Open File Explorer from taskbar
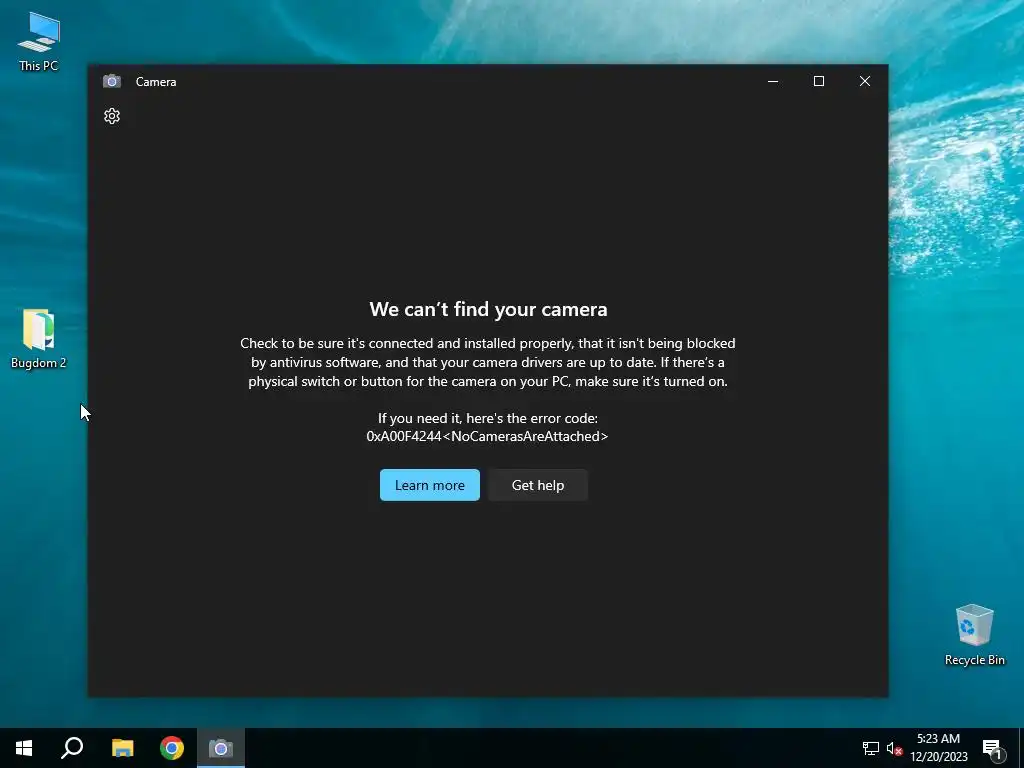Image resolution: width=1024 pixels, height=768 pixels. coord(122,748)
